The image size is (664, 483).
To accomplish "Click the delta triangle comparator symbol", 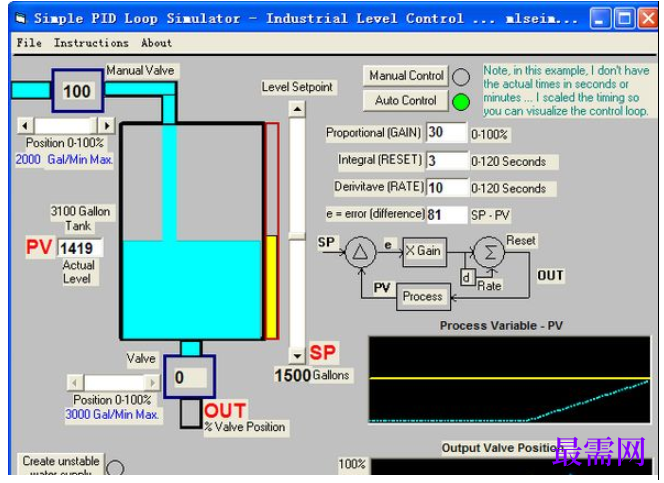I will pos(360,252).
